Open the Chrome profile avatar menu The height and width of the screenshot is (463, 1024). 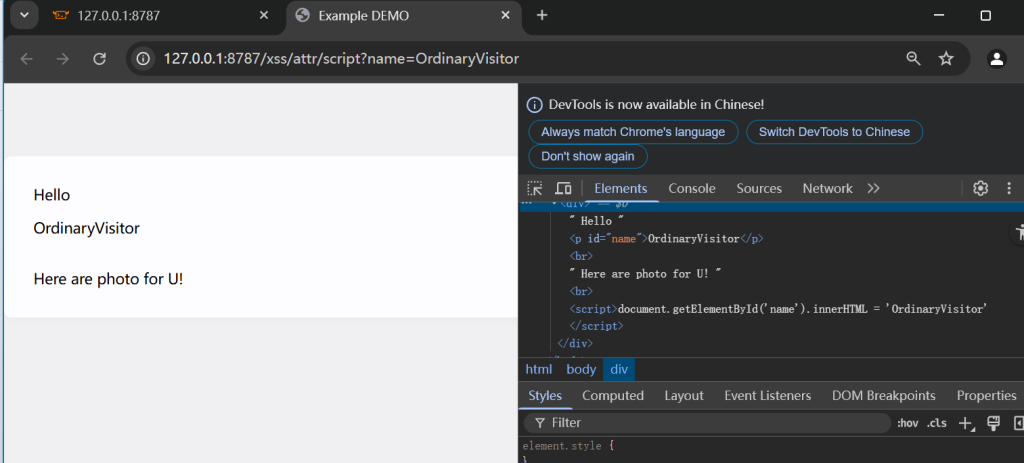point(996,59)
